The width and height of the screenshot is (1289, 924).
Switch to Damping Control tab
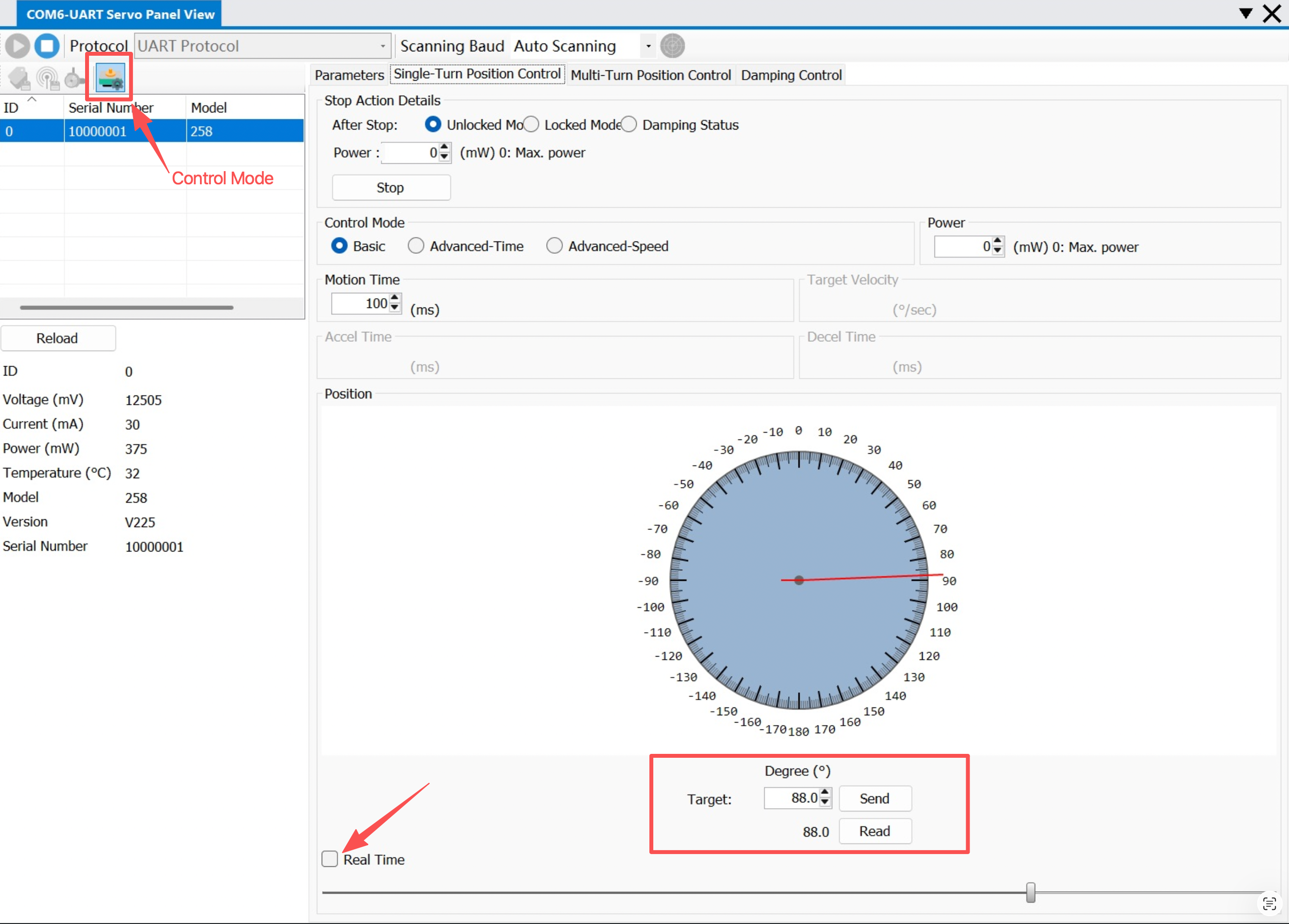click(x=791, y=75)
